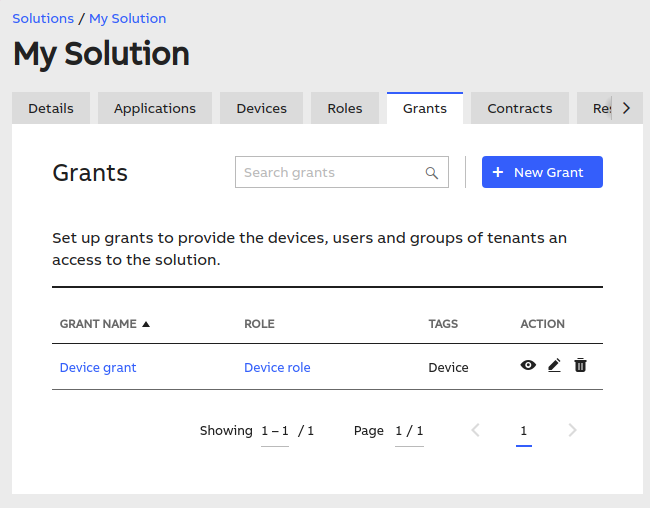This screenshot has width=650, height=508.
Task: Open the Device grant link
Action: 98,368
